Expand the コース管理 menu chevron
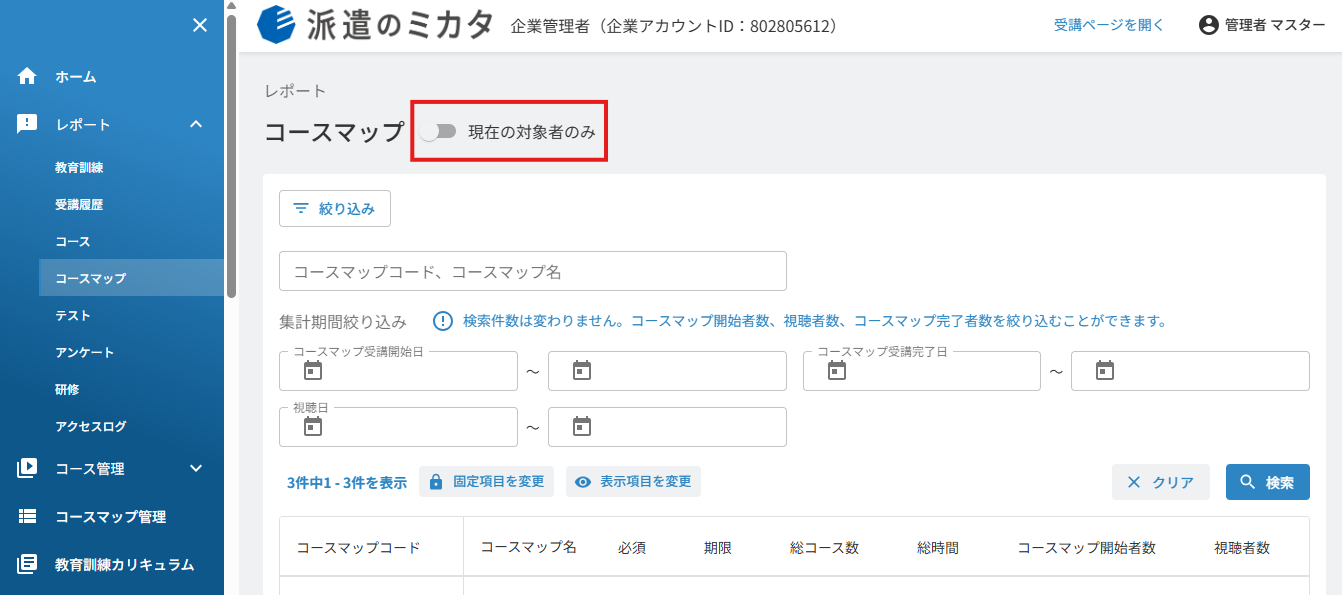This screenshot has height=595, width=1342. coord(196,468)
